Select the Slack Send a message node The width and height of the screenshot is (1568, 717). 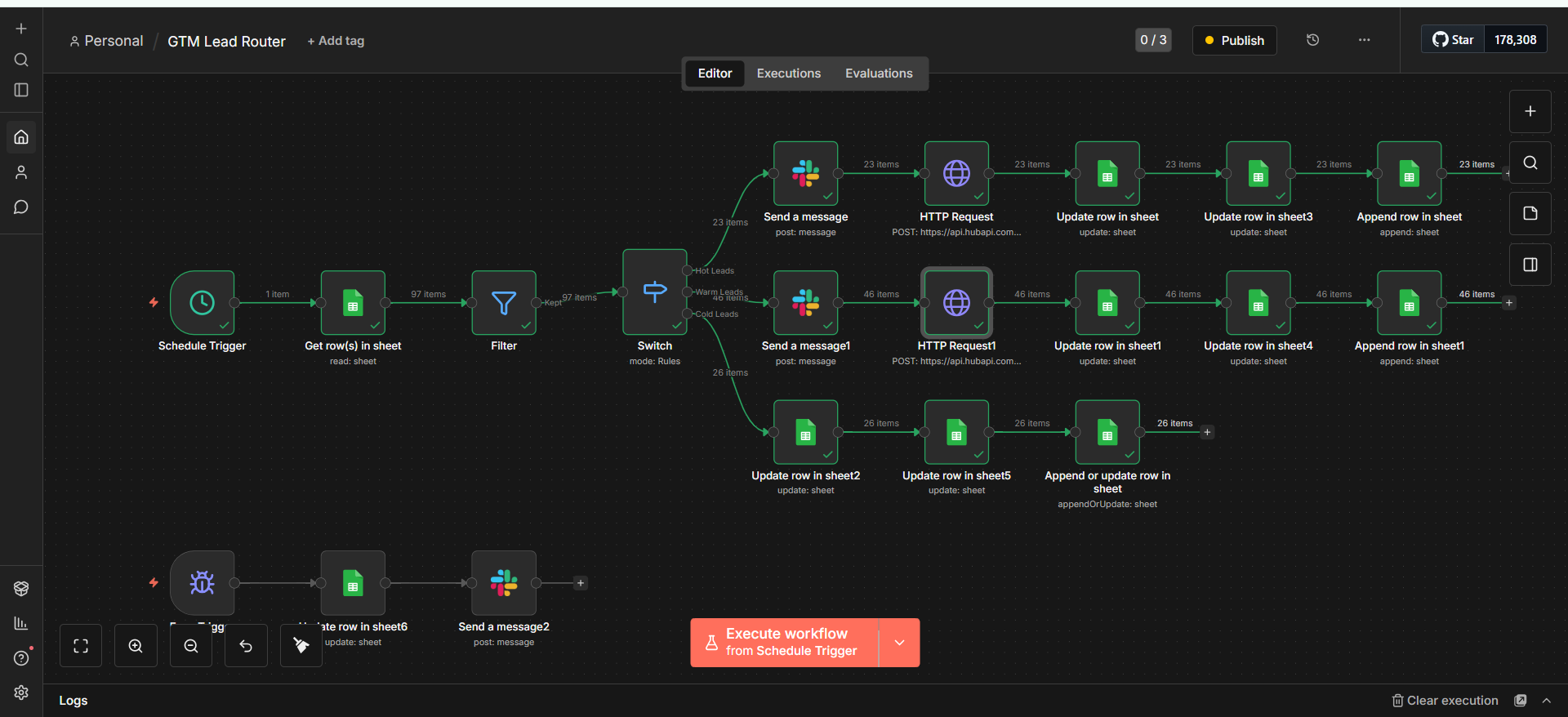806,173
